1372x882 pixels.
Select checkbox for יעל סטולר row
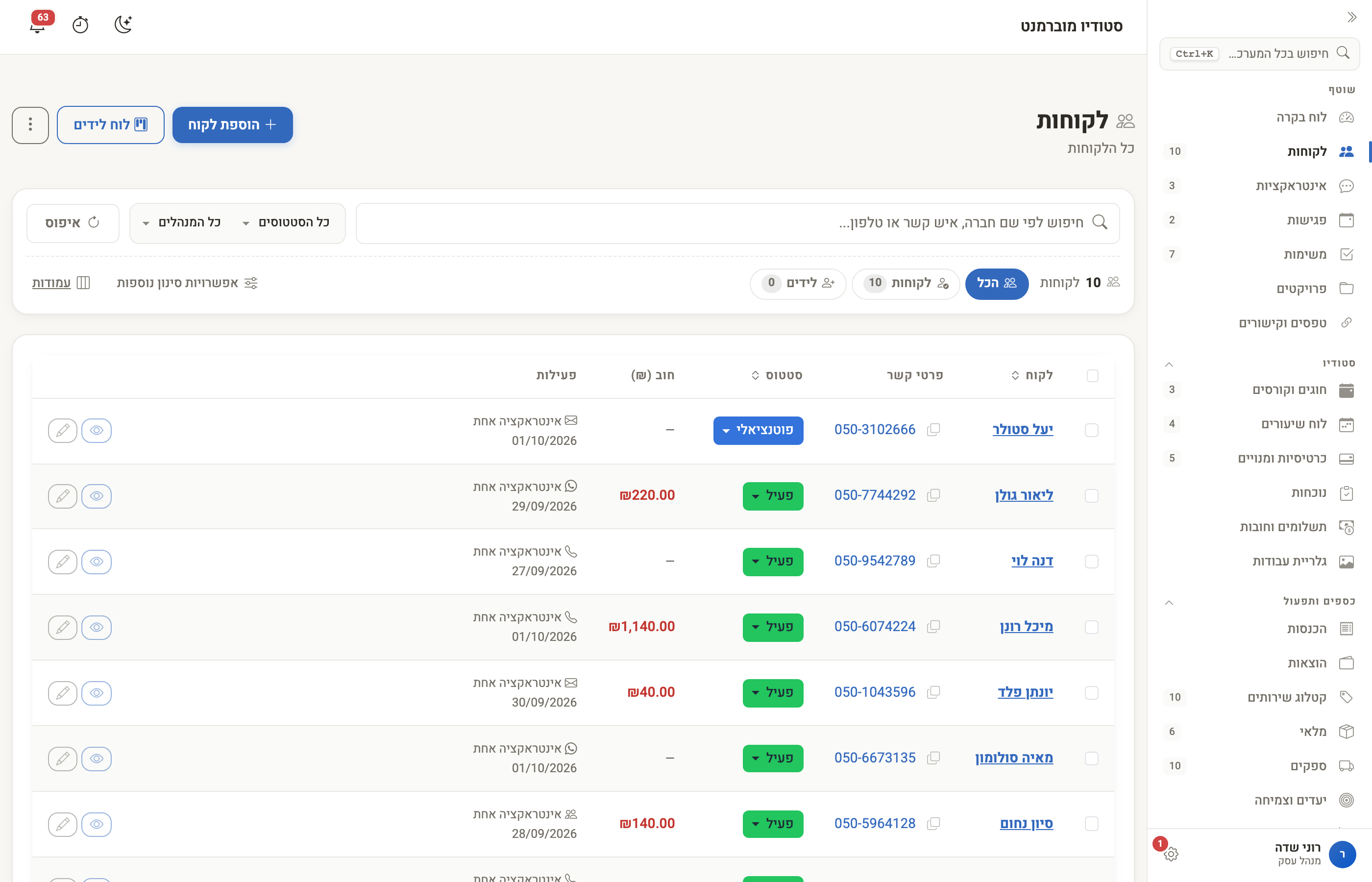point(1092,430)
